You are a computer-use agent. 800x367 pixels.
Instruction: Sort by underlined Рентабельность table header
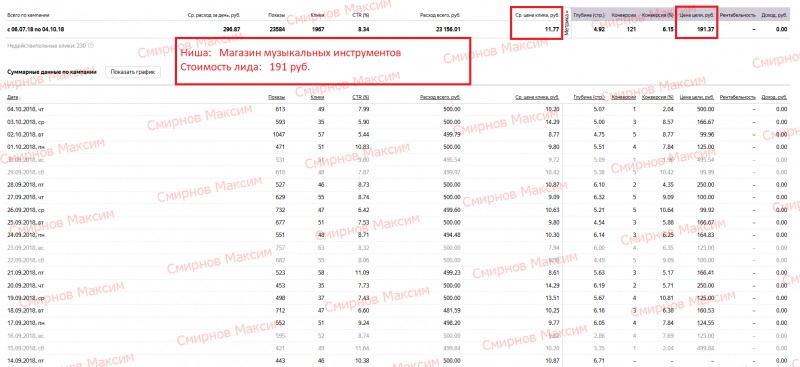(x=737, y=97)
